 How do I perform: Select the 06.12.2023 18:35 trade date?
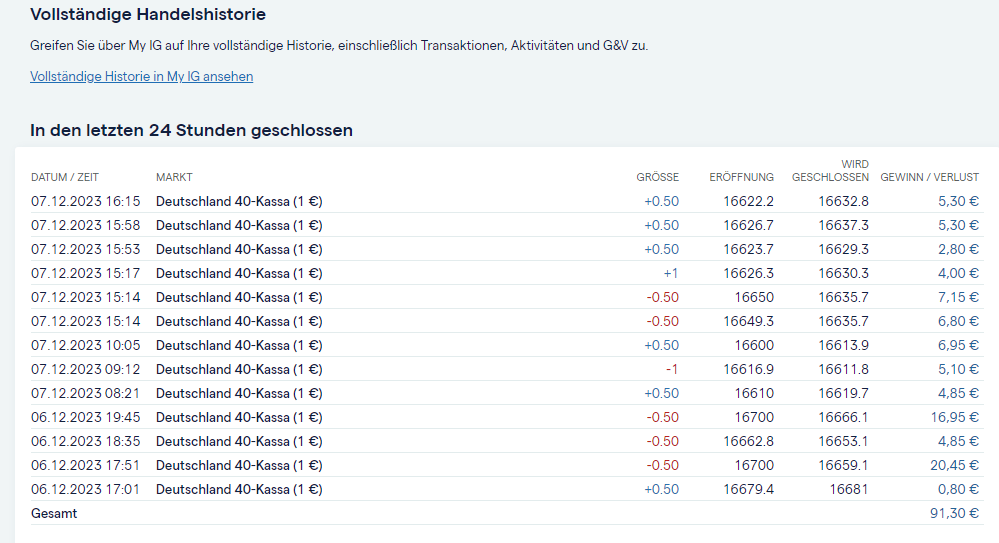(x=85, y=441)
